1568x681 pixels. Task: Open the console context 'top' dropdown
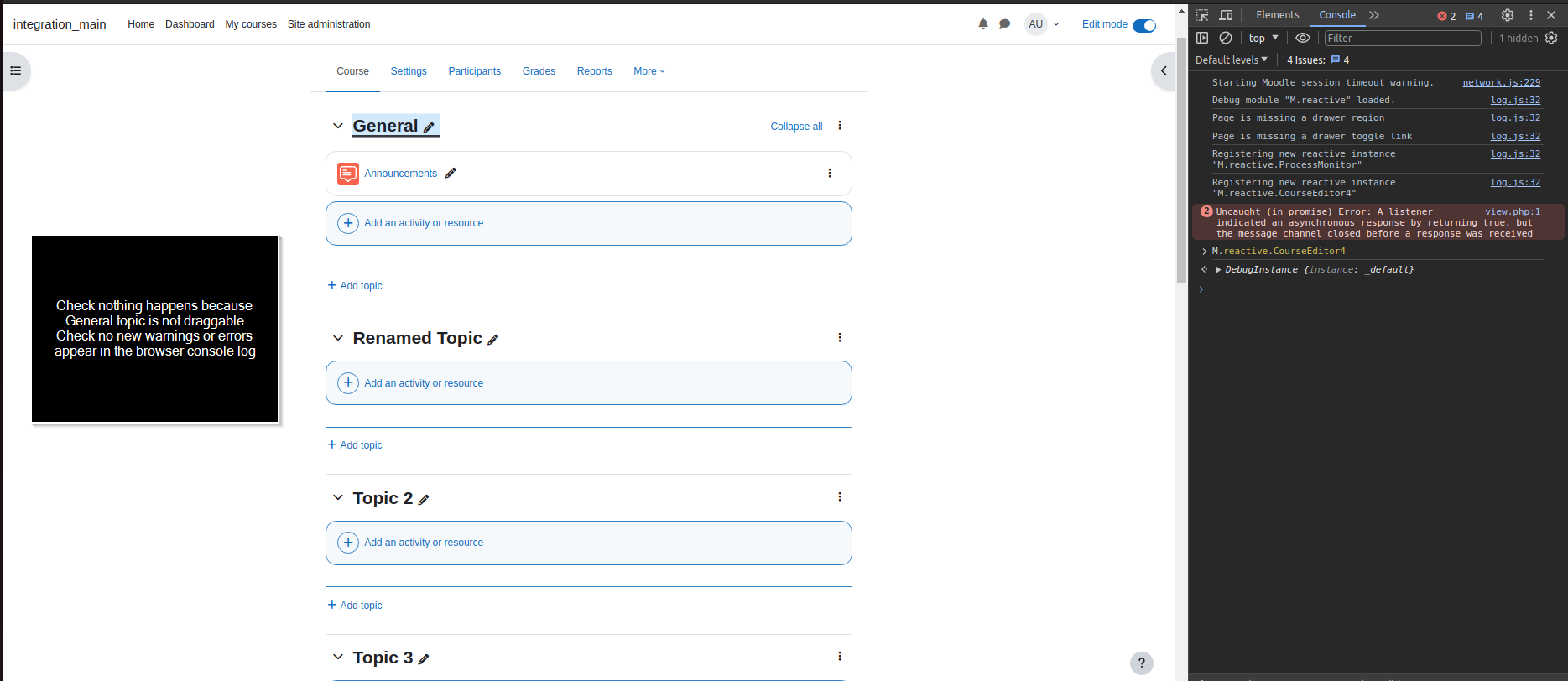[x=1263, y=38]
